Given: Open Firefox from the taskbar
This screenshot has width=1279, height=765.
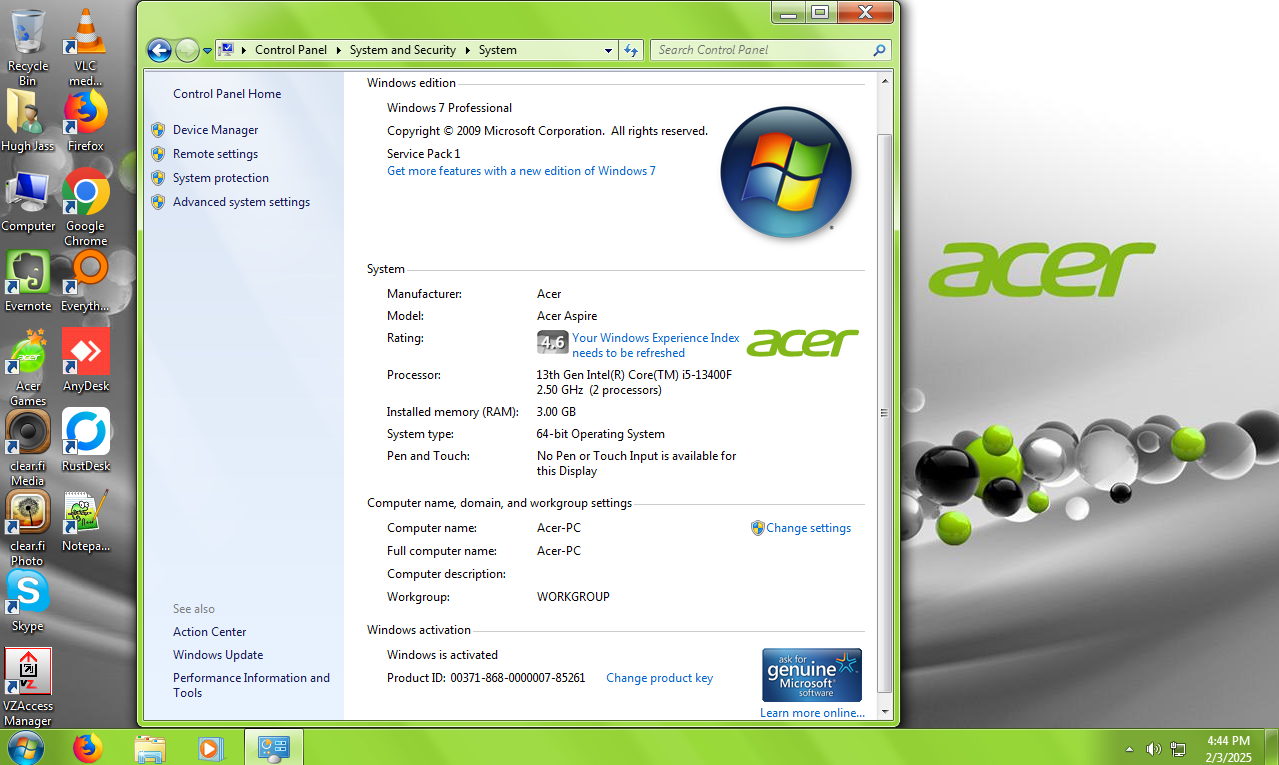Looking at the screenshot, I should click(x=88, y=747).
